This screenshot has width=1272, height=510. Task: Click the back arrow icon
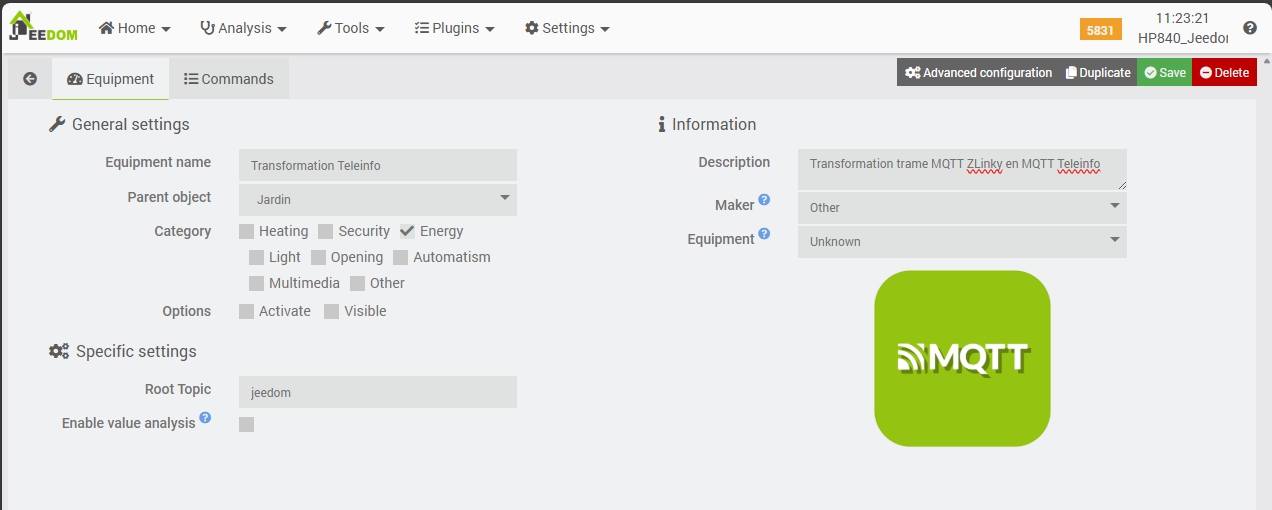point(30,79)
